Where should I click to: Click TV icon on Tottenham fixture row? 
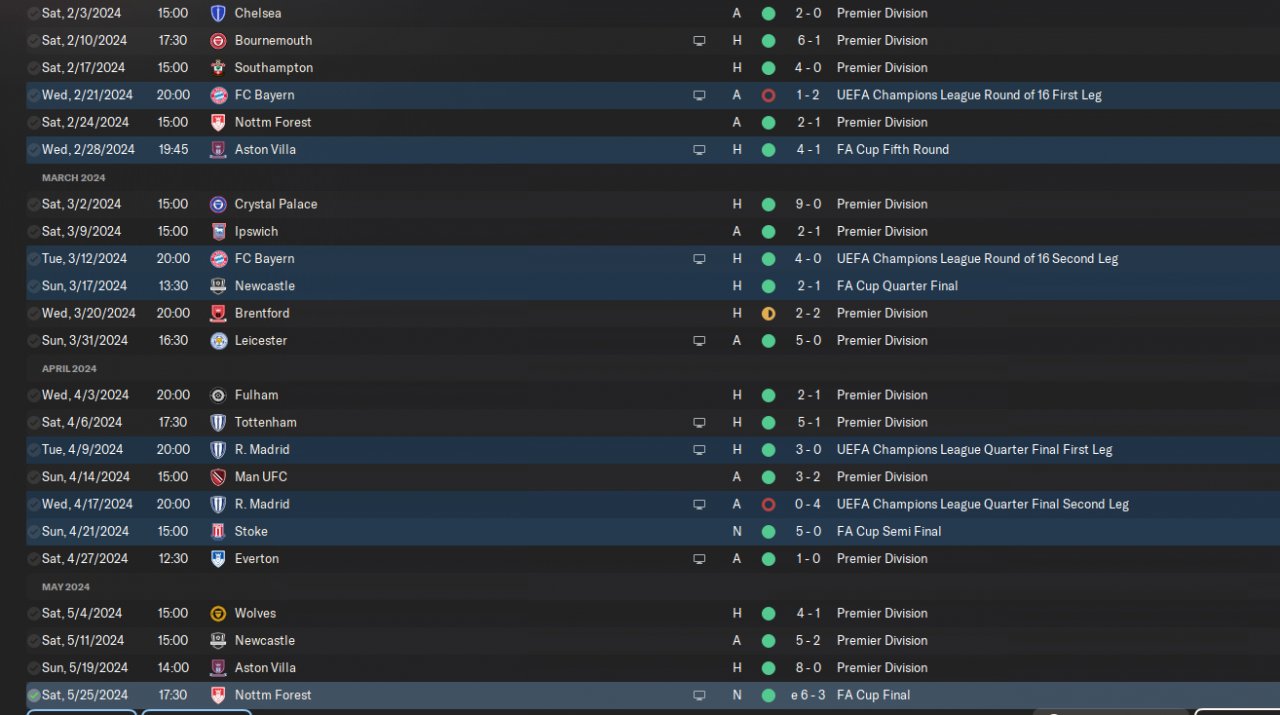[x=699, y=423]
